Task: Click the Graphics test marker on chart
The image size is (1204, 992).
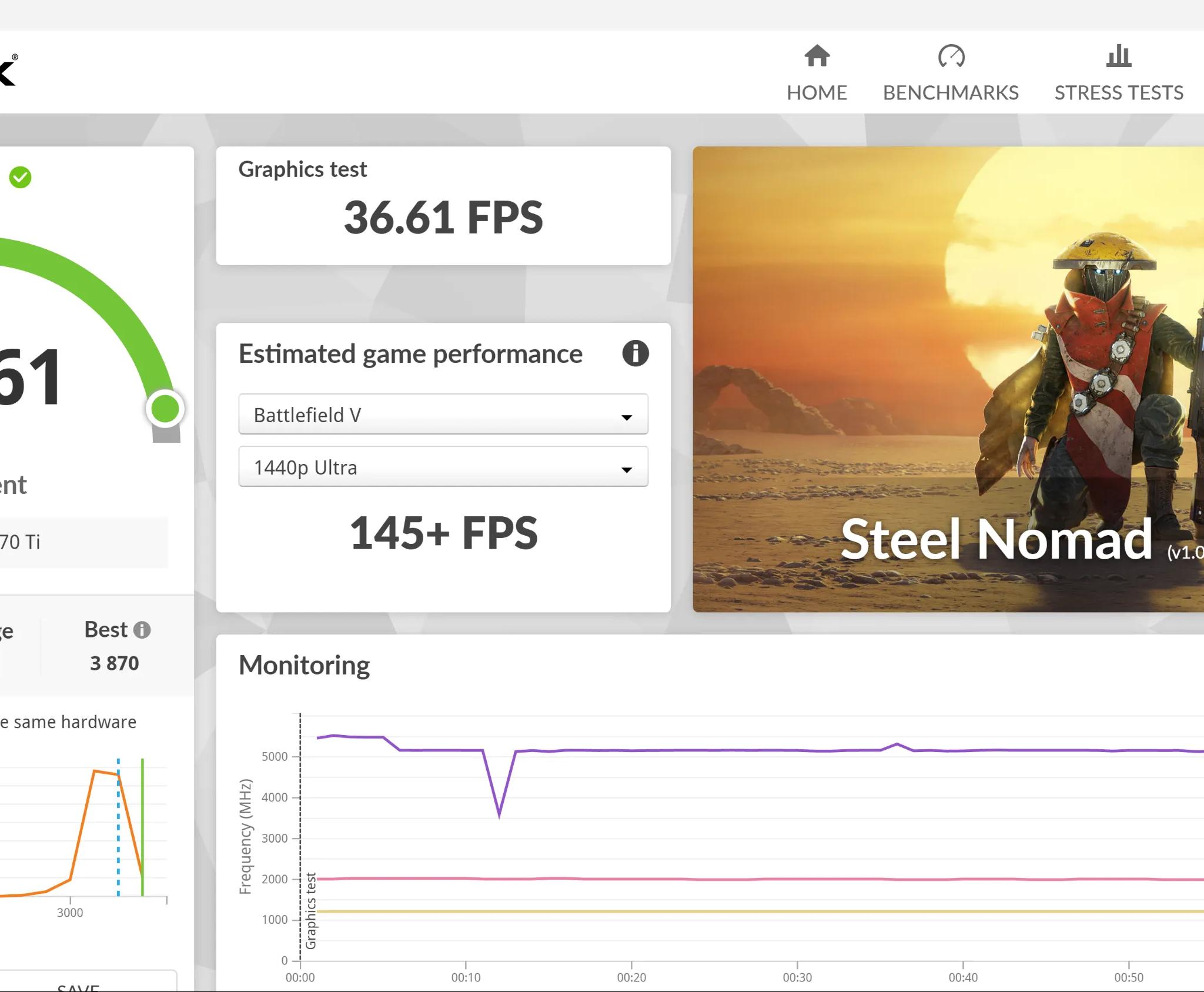Action: (310, 911)
